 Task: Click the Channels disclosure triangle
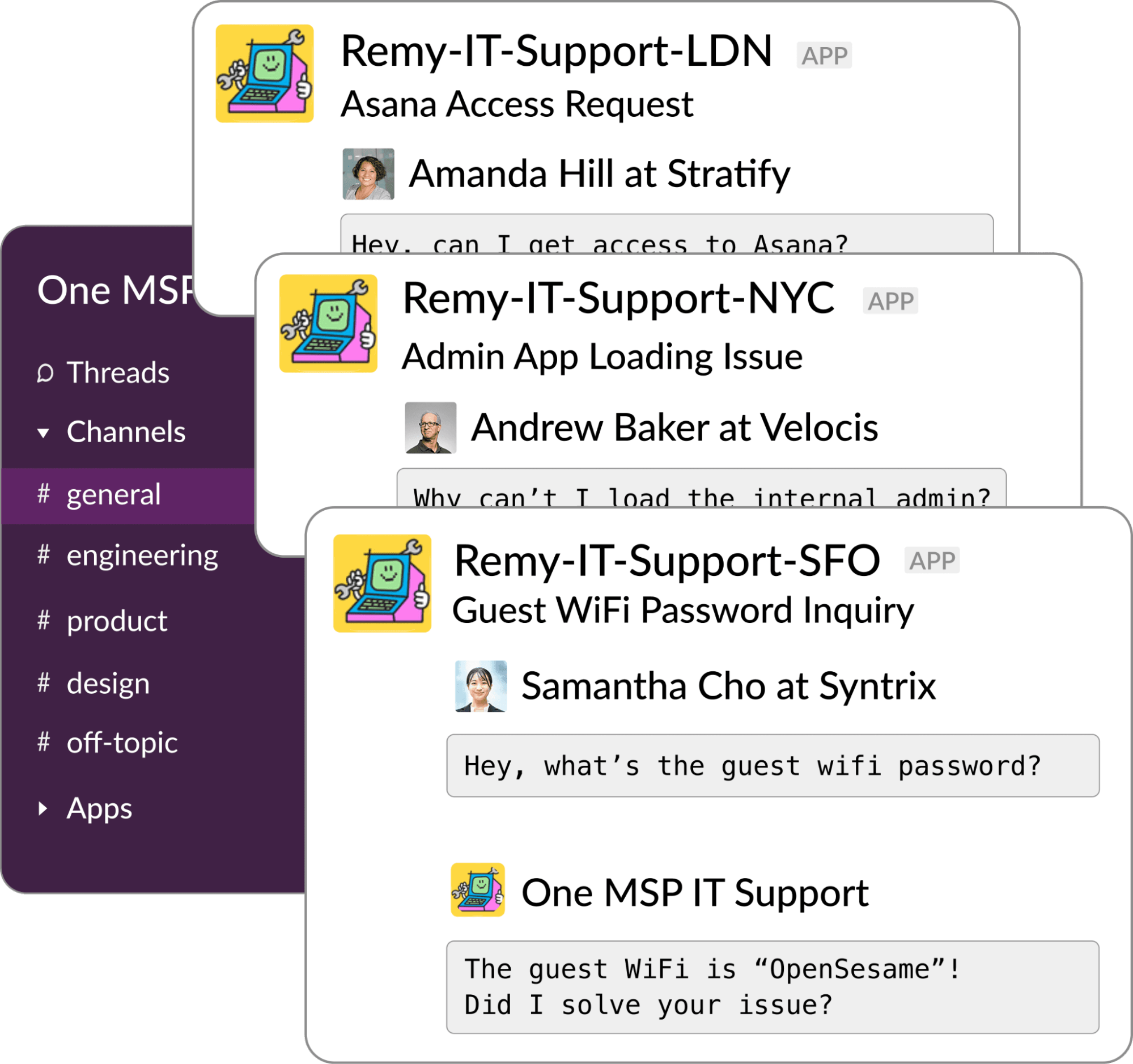point(42,432)
